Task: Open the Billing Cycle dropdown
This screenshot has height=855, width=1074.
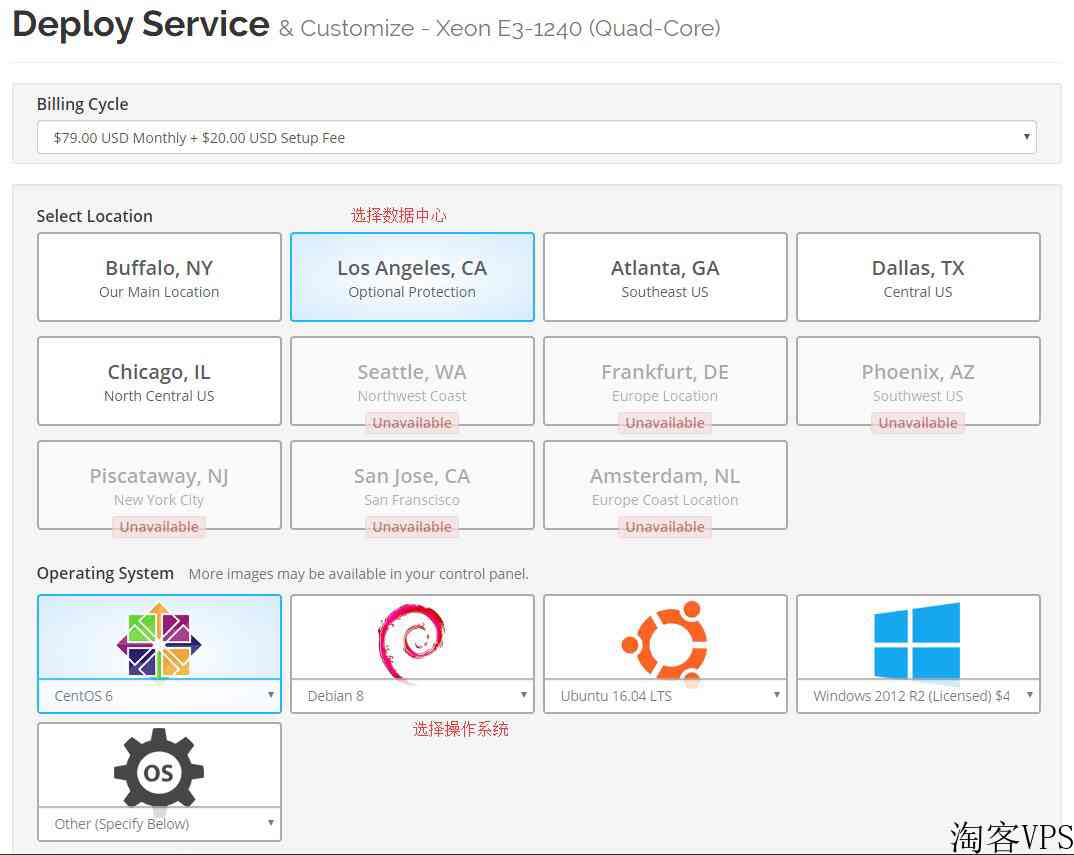Action: 536,138
